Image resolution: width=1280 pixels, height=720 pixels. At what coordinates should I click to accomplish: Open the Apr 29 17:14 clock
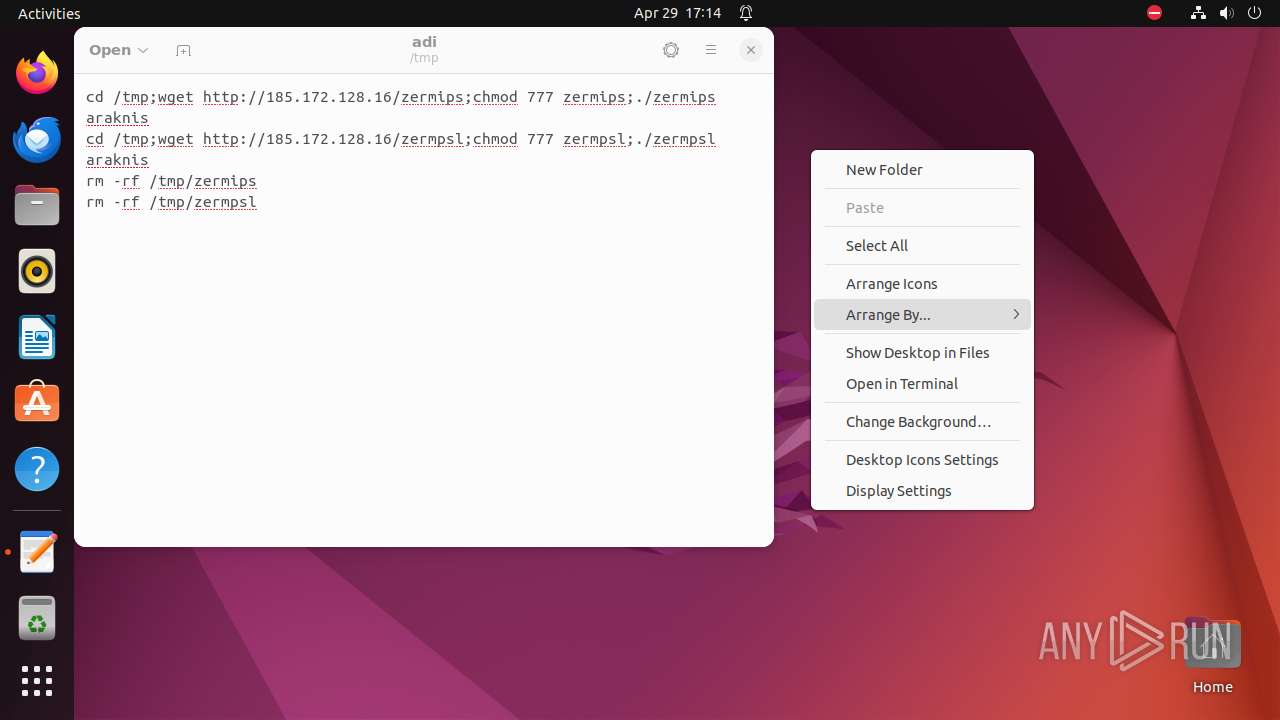point(677,13)
